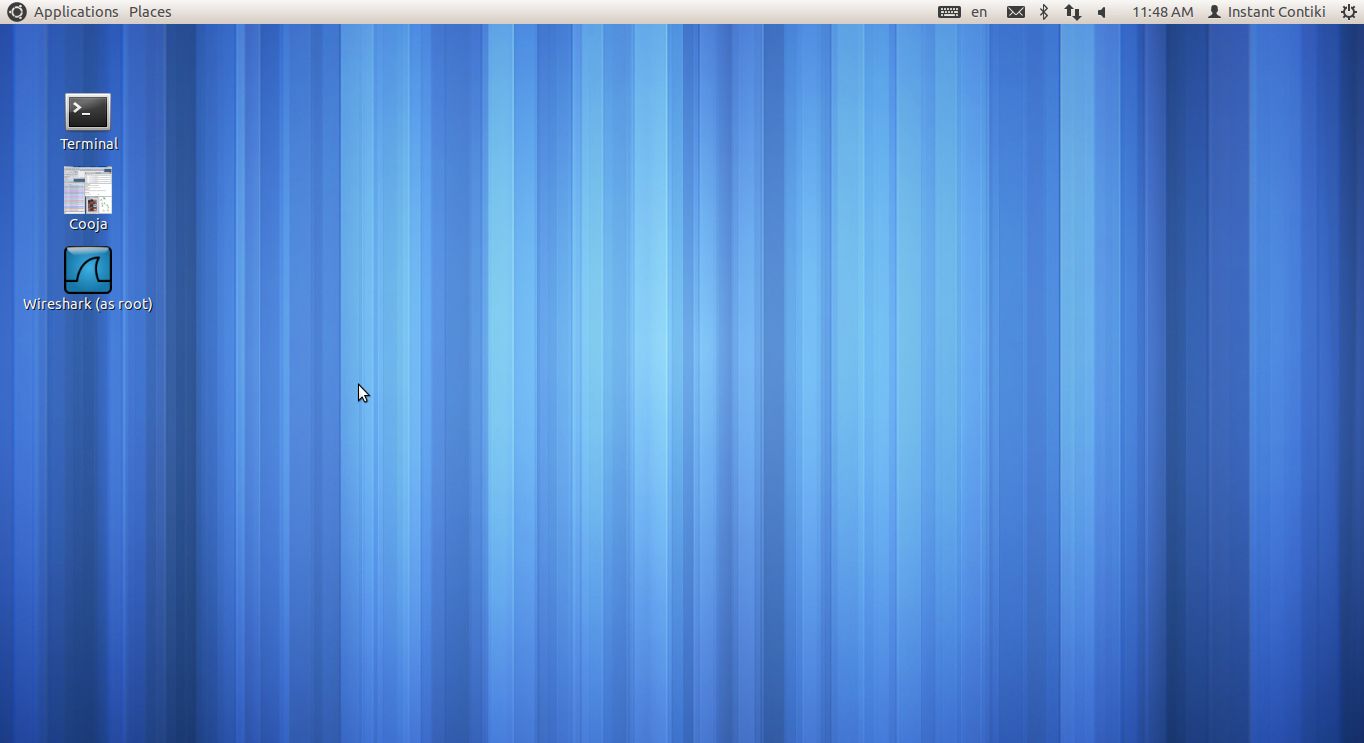The width and height of the screenshot is (1364, 743).
Task: Expand the 'en' input language selector
Action: [x=979, y=12]
